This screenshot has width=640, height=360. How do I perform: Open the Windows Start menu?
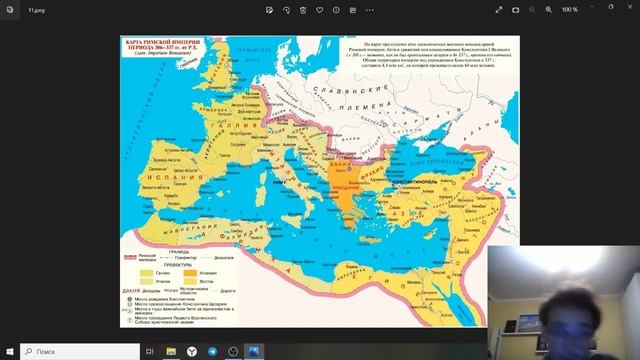point(10,351)
